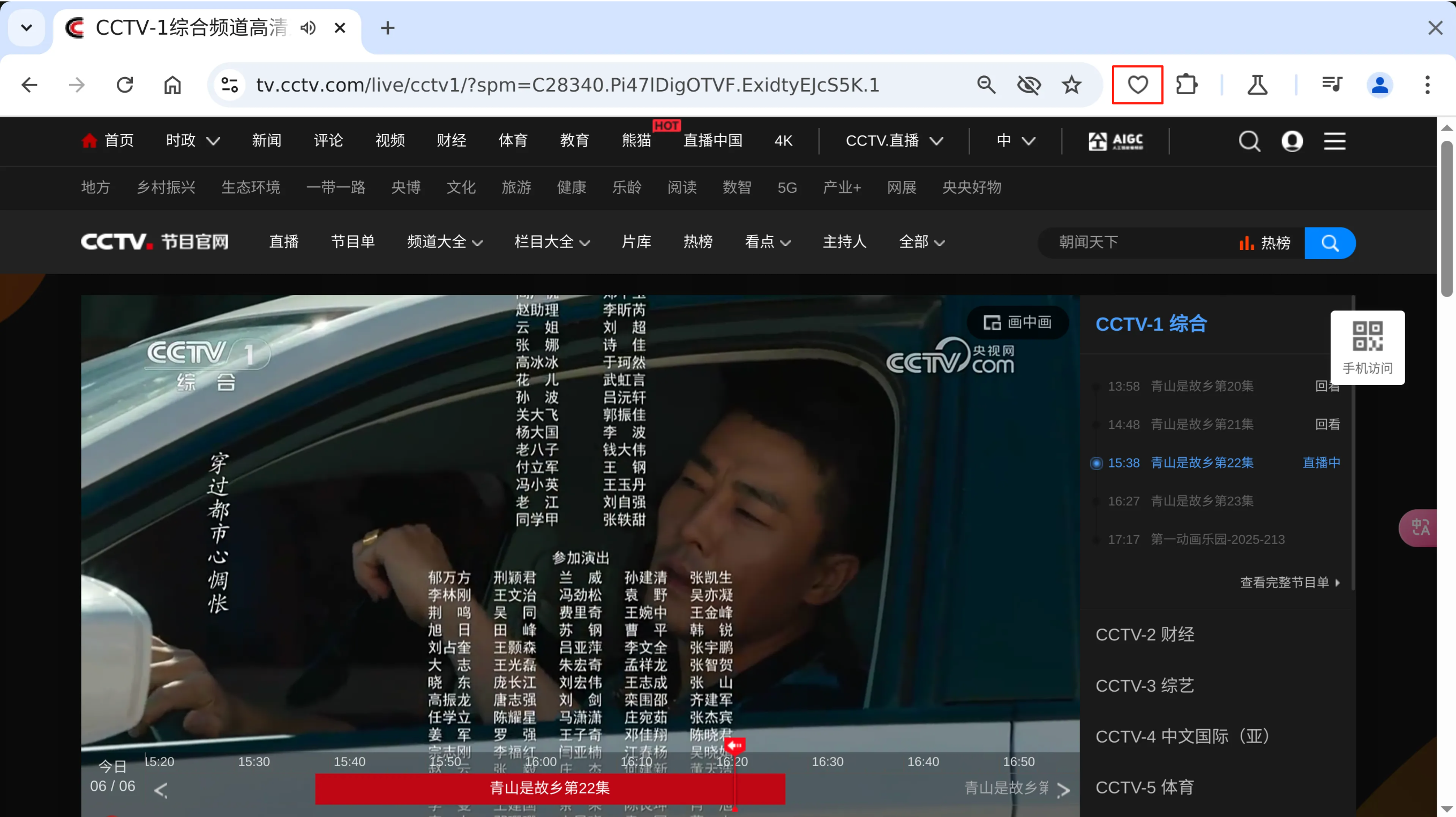The height and width of the screenshot is (817, 1456).
Task: Enable 画中画 picture-in-picture
Action: click(x=1017, y=322)
